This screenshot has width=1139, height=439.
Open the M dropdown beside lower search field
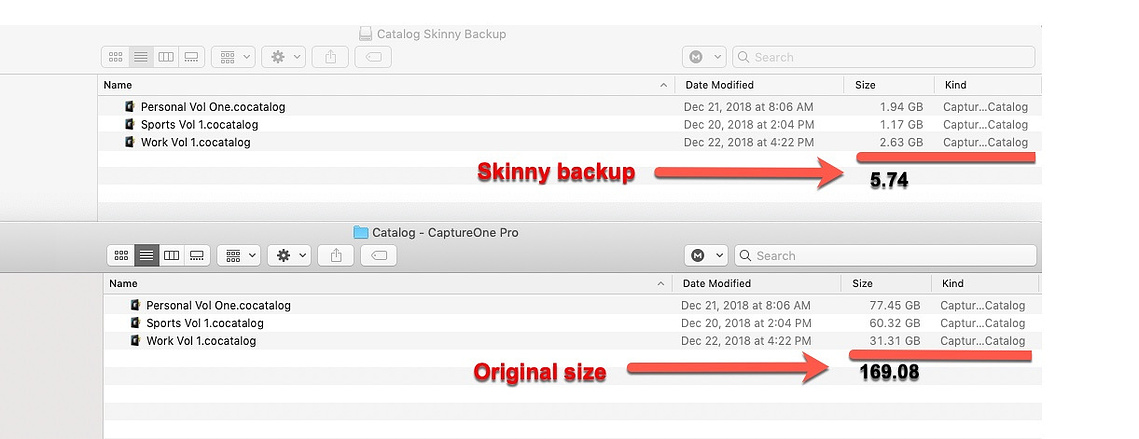pos(706,255)
